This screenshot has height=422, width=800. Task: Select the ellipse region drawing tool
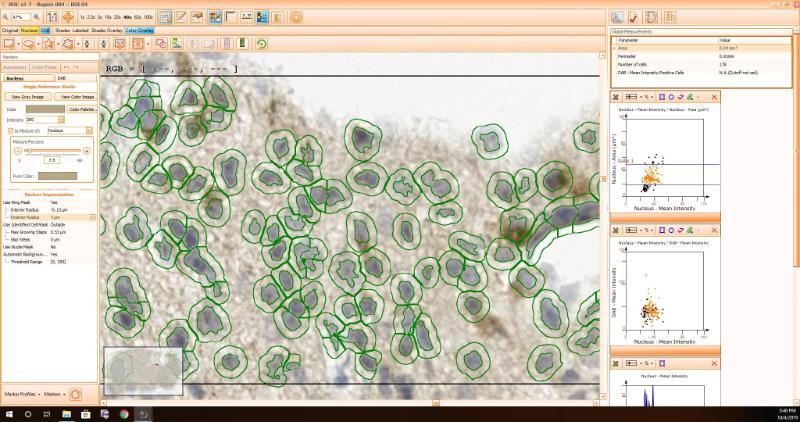28,44
